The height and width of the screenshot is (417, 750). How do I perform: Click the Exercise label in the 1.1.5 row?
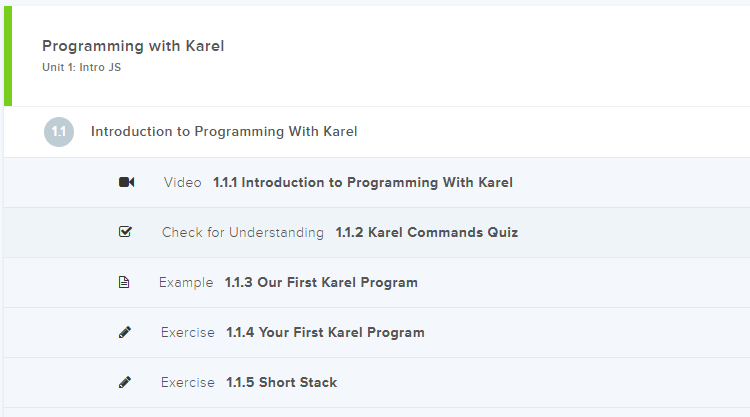click(187, 382)
